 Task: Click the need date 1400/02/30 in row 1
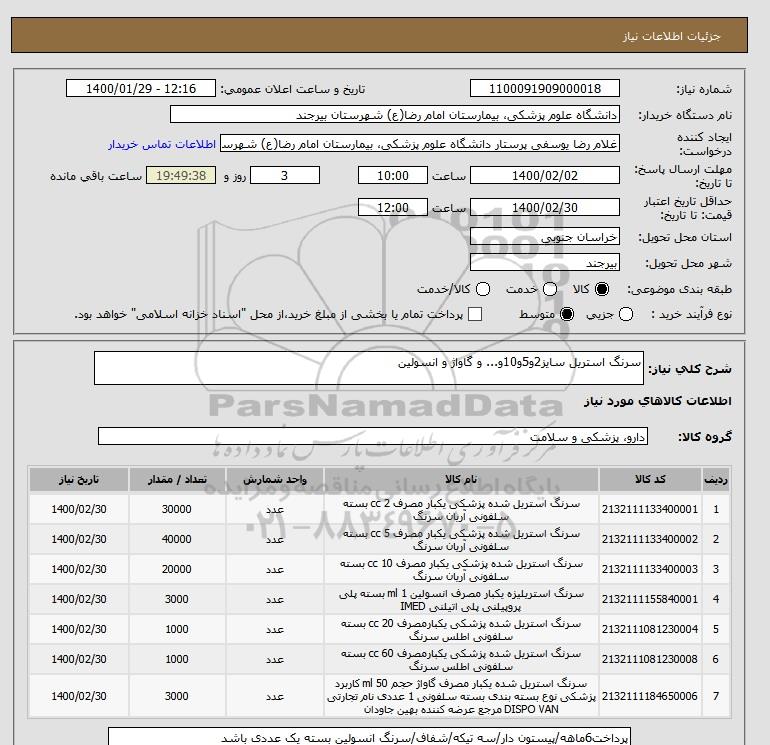coord(79,509)
